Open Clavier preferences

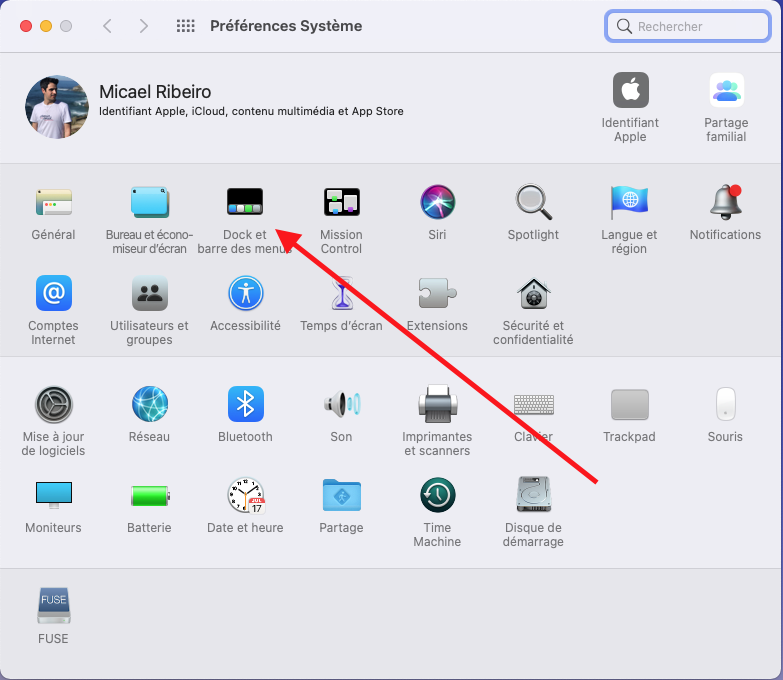533,404
